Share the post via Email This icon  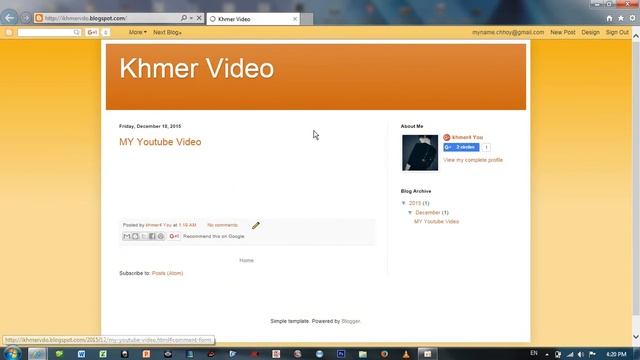point(127,236)
